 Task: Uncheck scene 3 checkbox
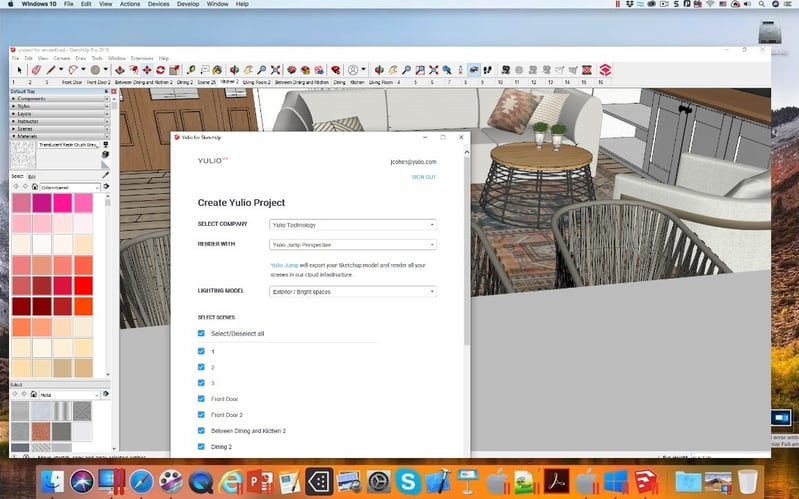[201, 383]
